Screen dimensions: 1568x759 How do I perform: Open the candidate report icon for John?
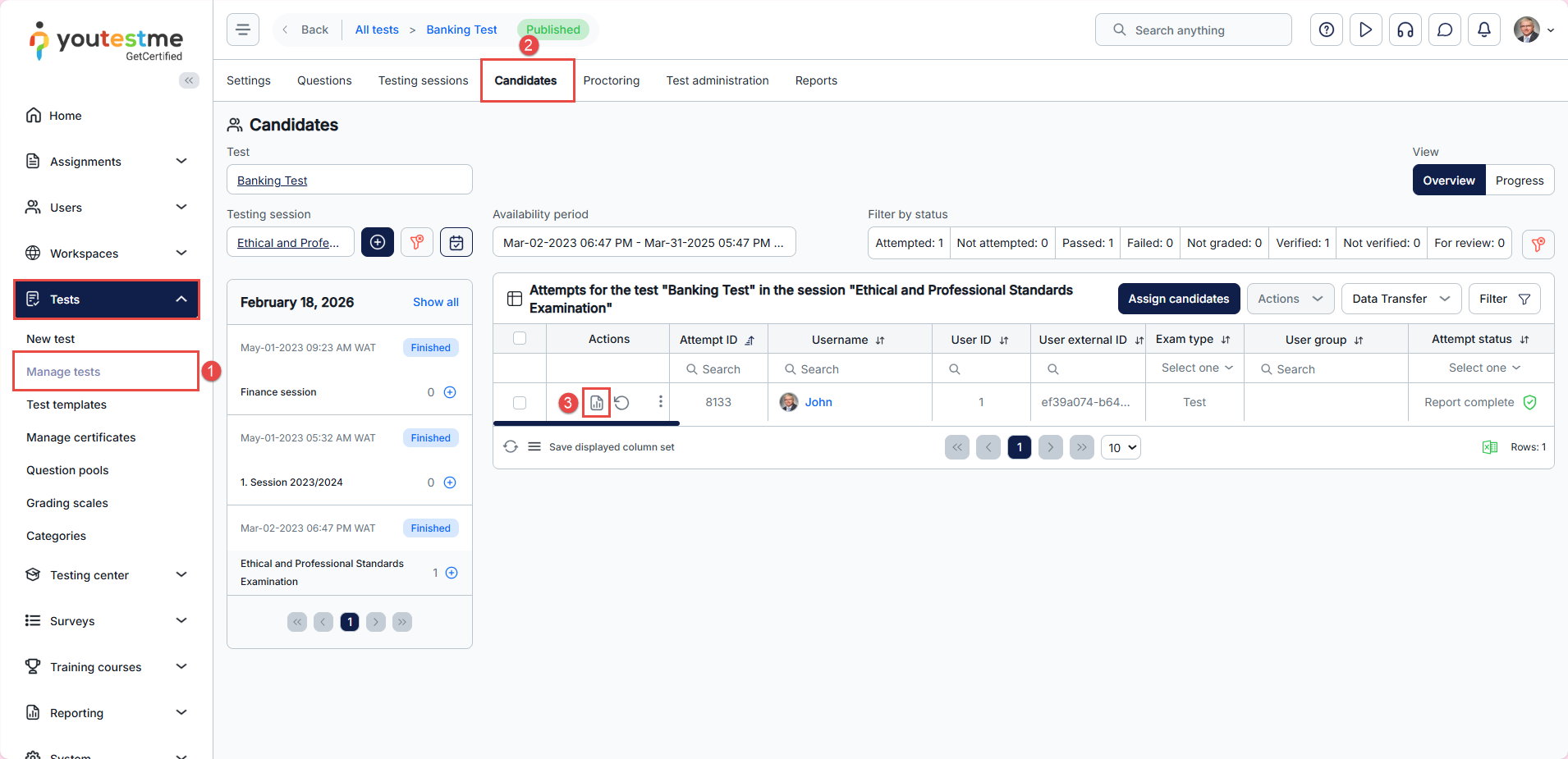point(596,403)
